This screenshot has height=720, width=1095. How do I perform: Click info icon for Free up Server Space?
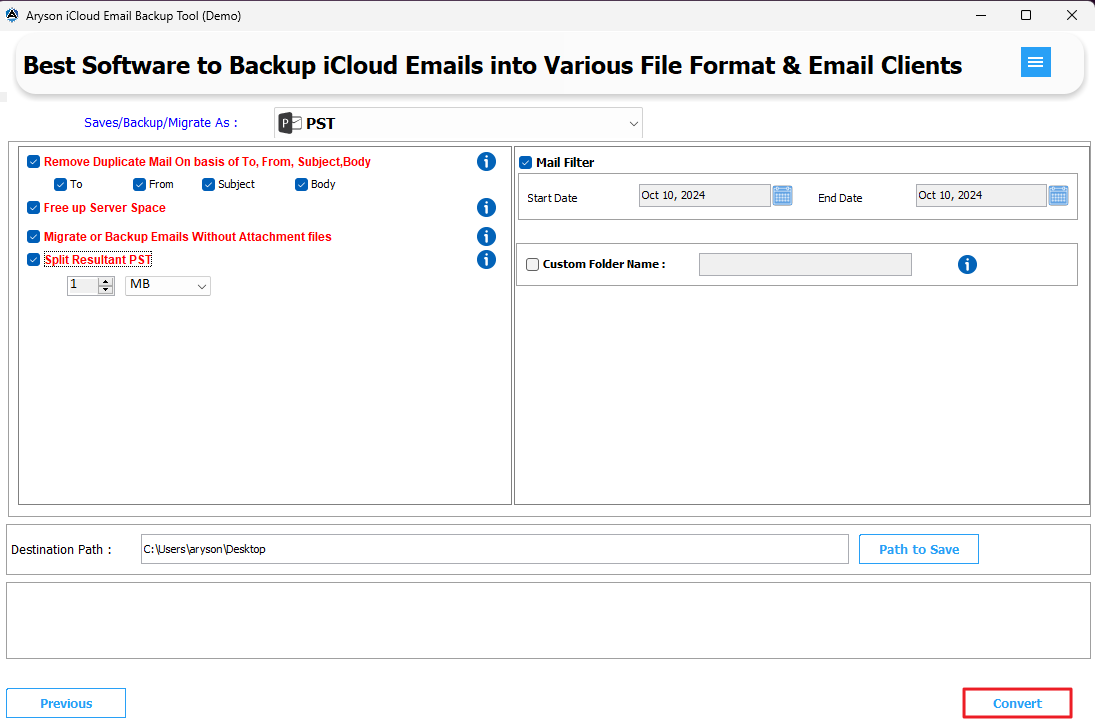(486, 207)
